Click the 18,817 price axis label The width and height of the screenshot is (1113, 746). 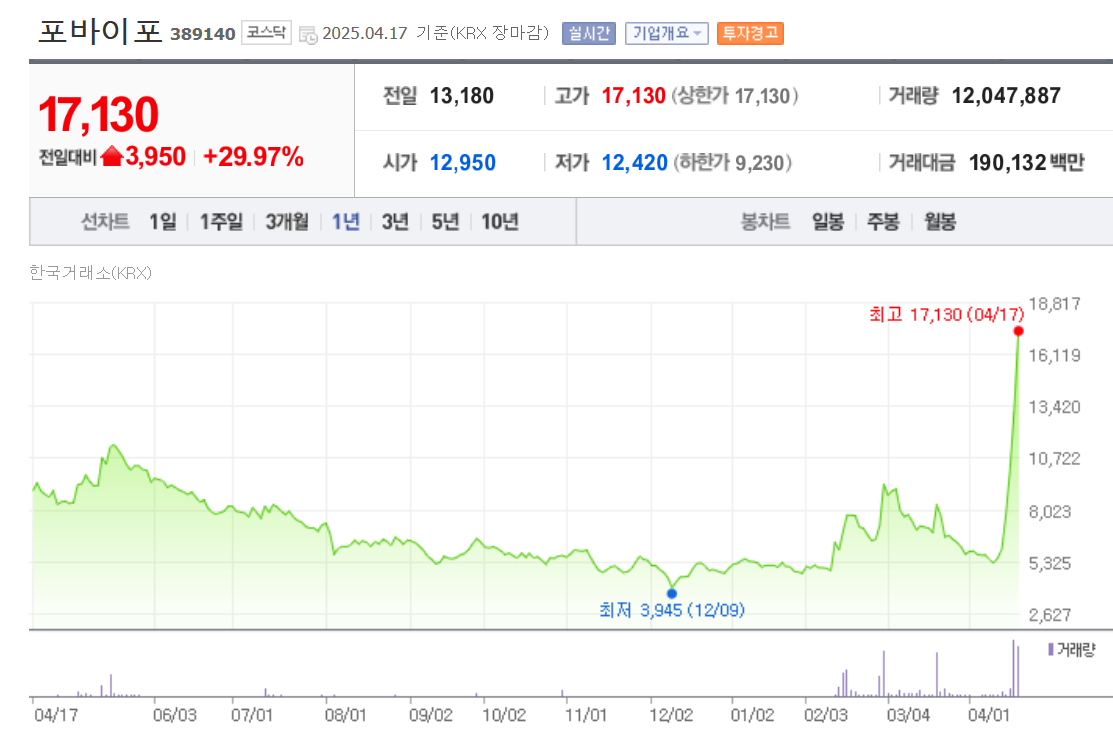[x=1054, y=304]
